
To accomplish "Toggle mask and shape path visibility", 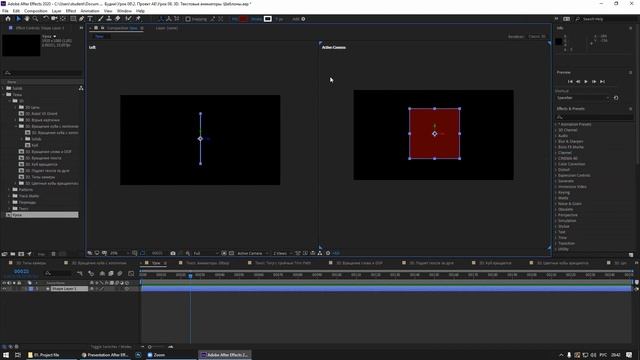I will 142,253.
